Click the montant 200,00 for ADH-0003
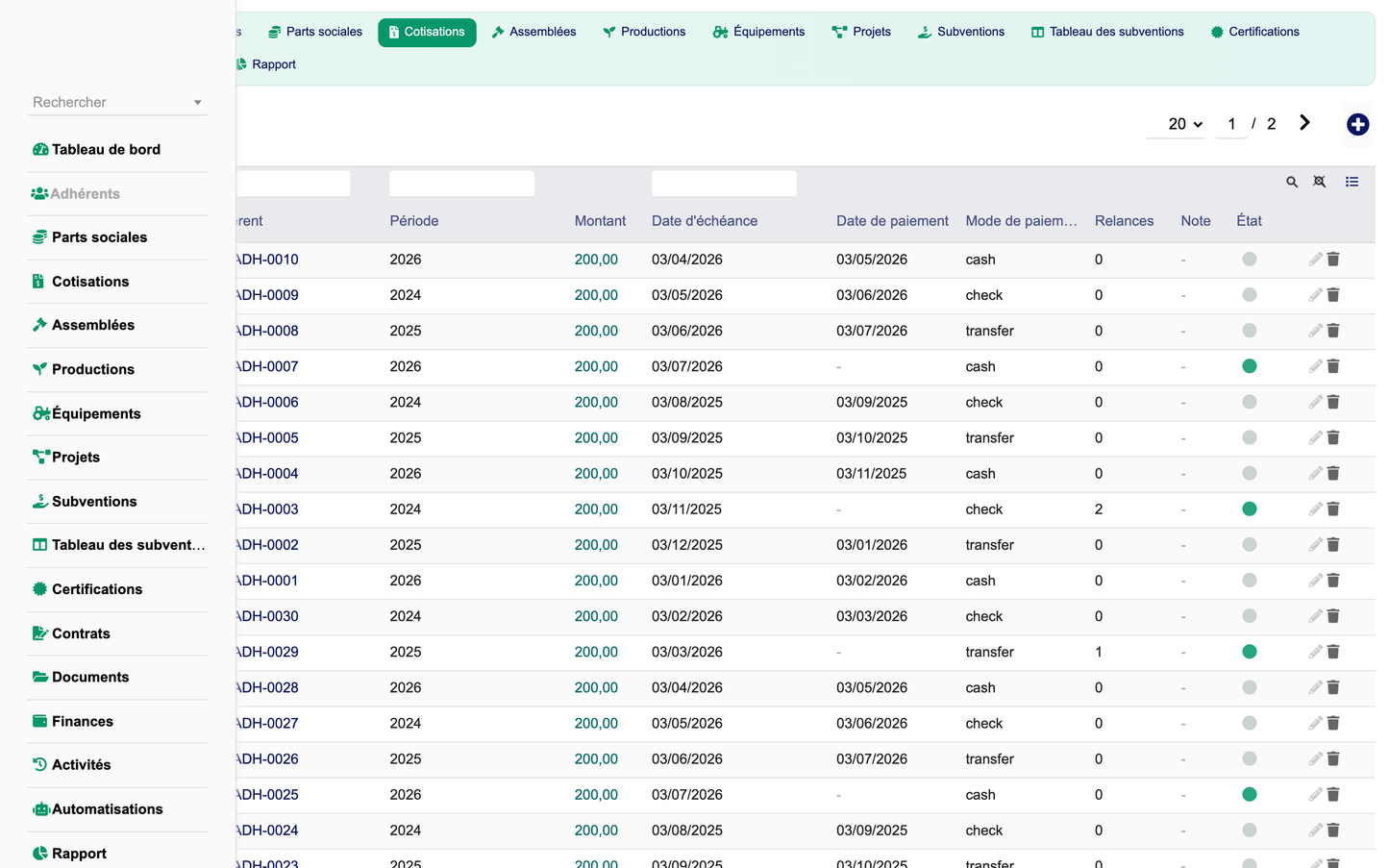This screenshot has height=868, width=1389. 596,509
